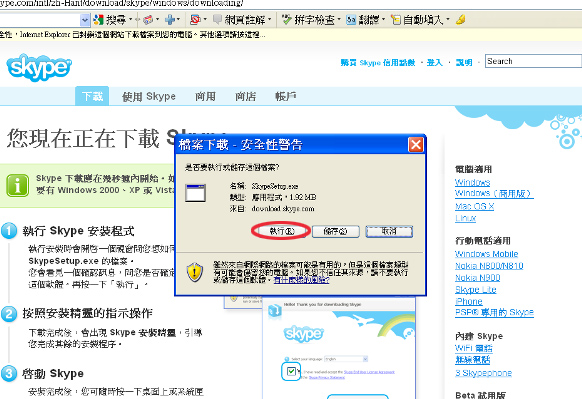
Task: Click the colorful news toolbar icon beside the search button
Action: (x=148, y=19)
